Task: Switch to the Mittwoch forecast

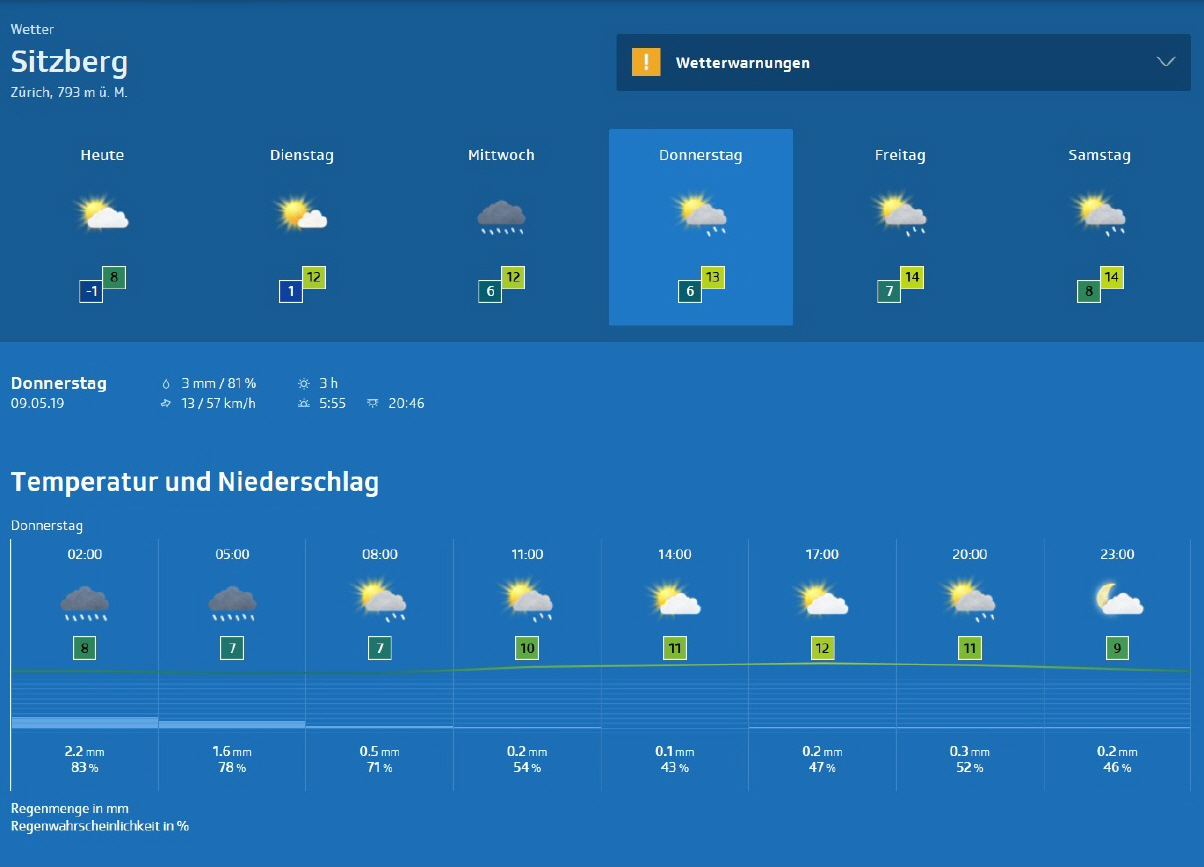Action: (x=501, y=155)
